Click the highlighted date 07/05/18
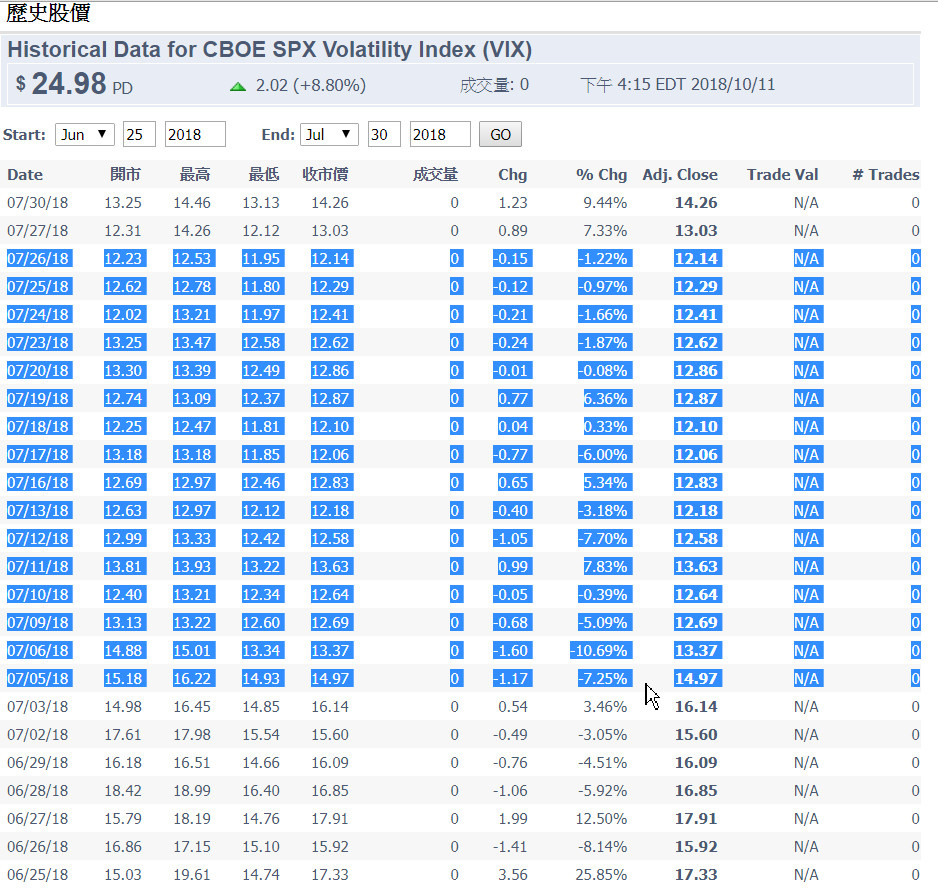Screen dimensions: 938x892 pyautogui.click(x=39, y=678)
